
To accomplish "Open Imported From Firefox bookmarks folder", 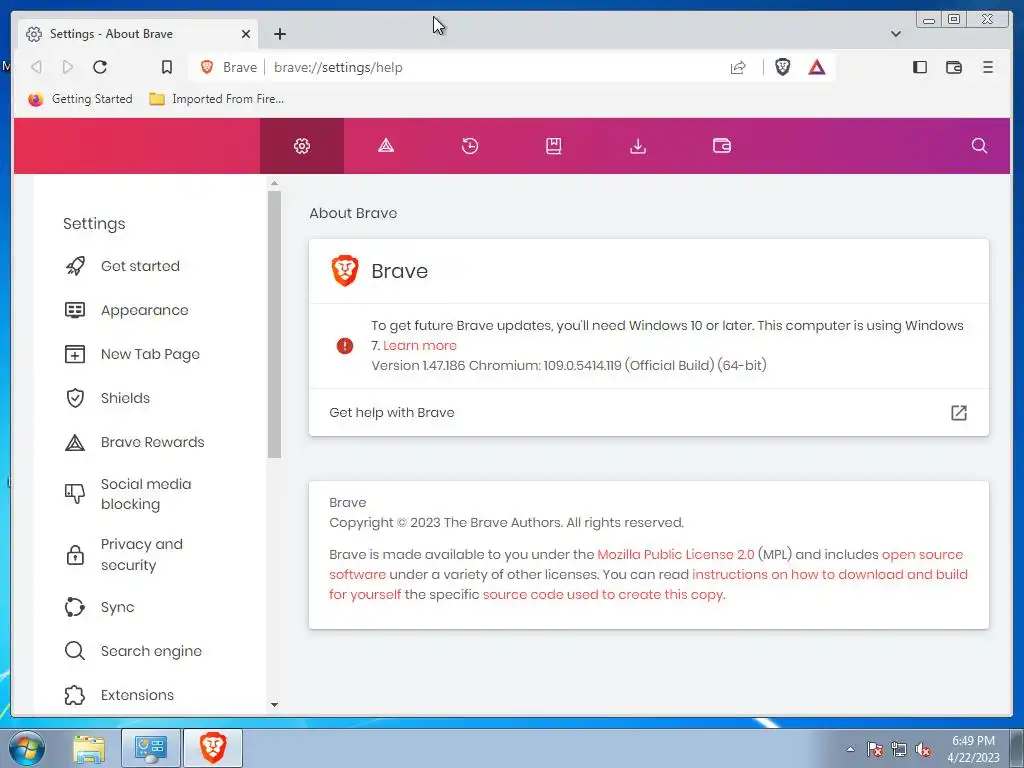I will click(x=217, y=99).
